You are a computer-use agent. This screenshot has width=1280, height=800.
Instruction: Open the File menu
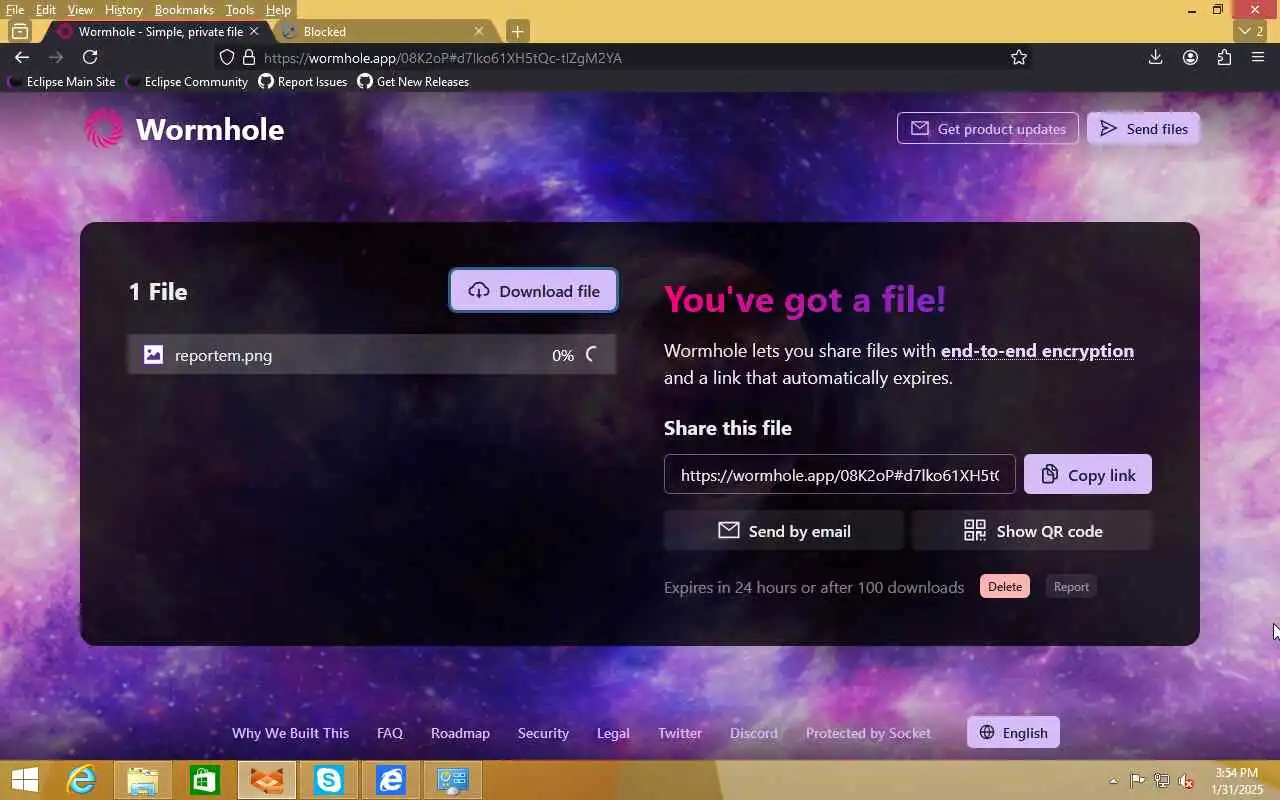coord(15,10)
